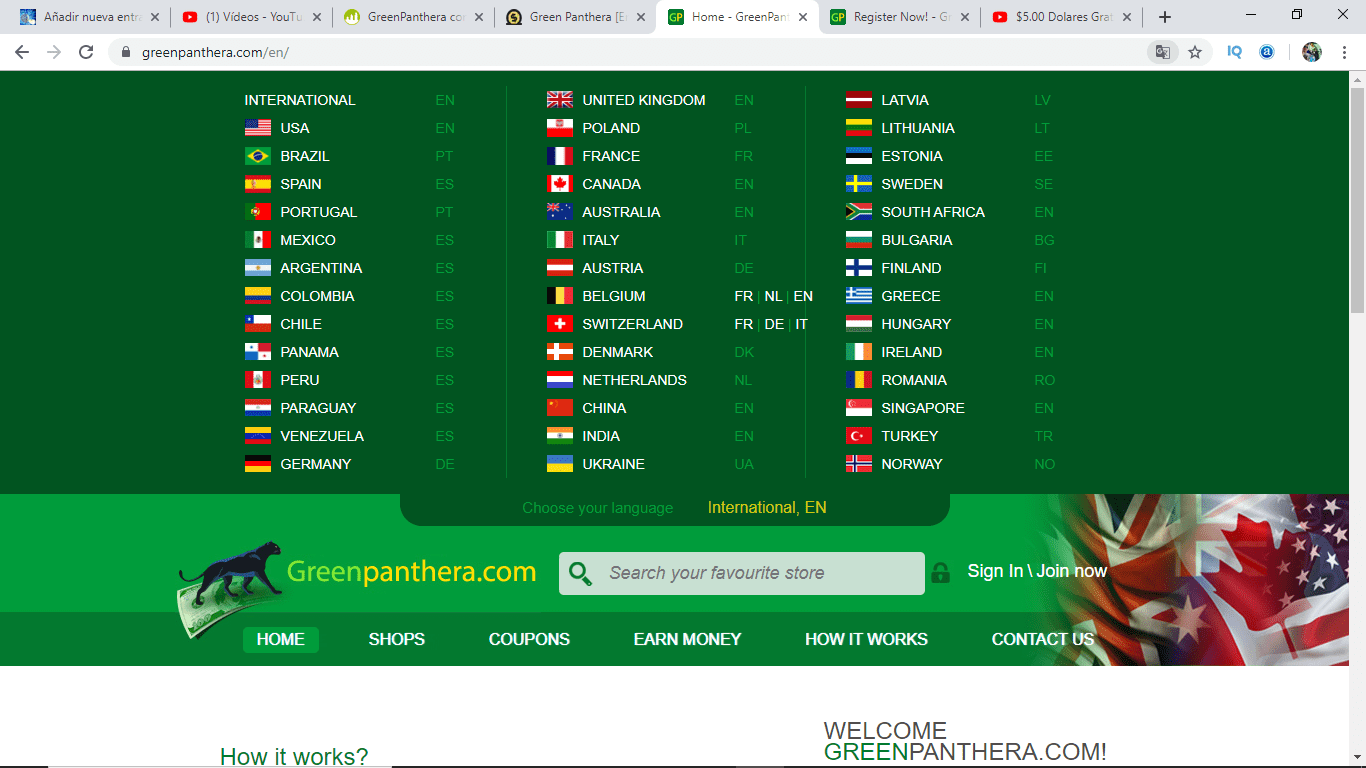This screenshot has height=768, width=1366.
Task: Open How It Works navigation item
Action: [866, 640]
